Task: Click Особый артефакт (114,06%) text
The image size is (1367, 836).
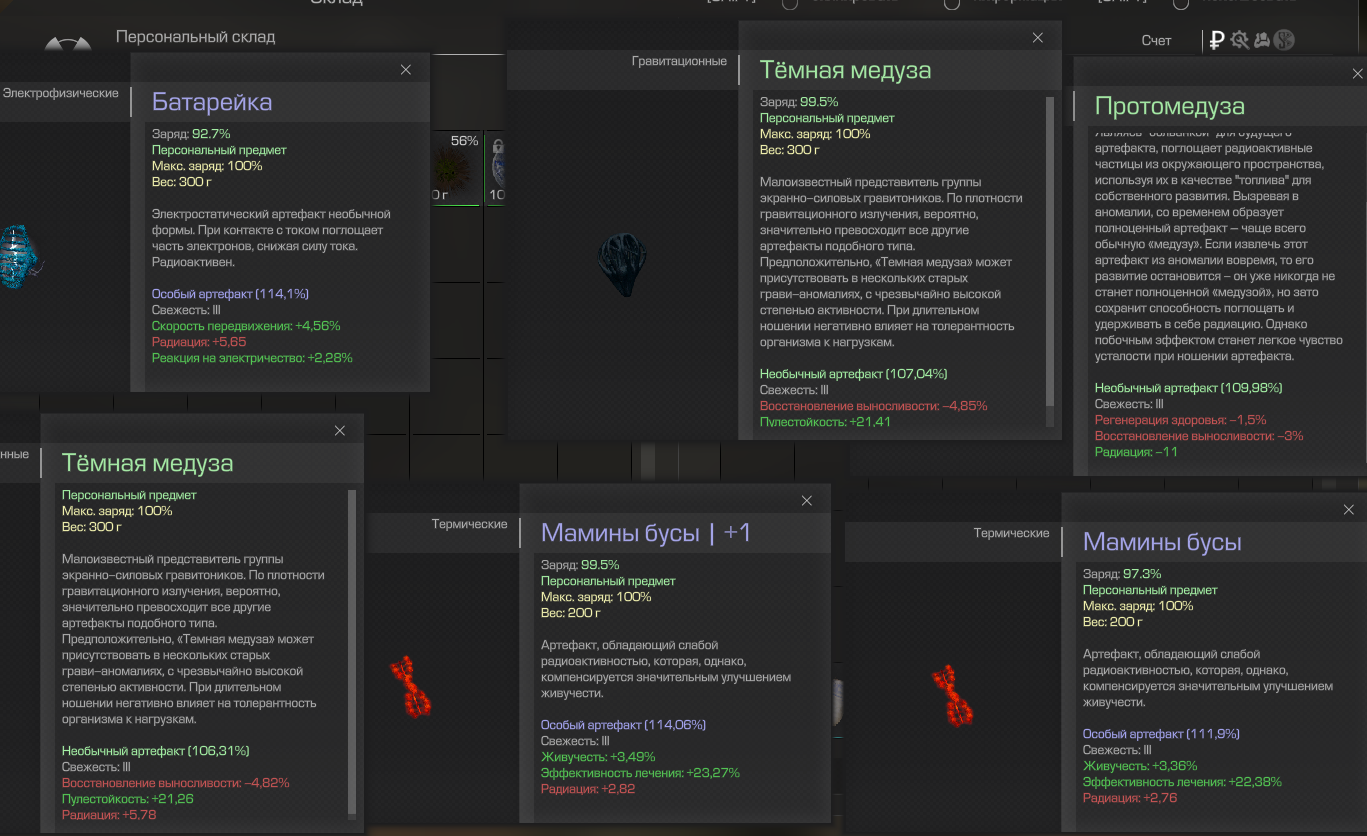Action: click(623, 725)
